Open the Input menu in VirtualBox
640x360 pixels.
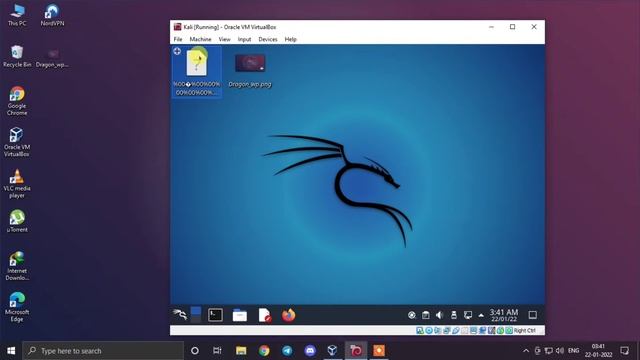[244, 39]
